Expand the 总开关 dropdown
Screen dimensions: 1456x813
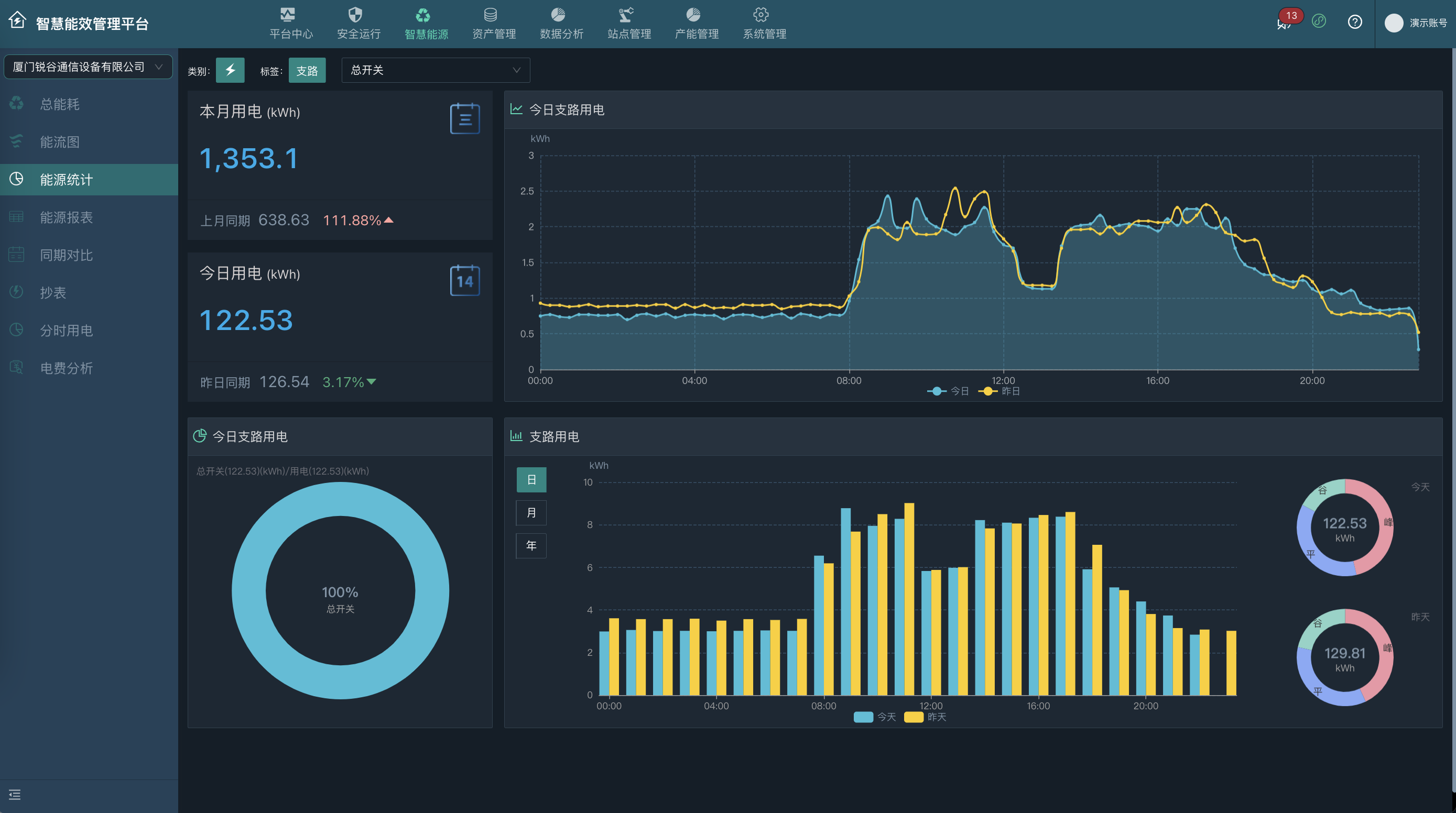pyautogui.click(x=435, y=70)
